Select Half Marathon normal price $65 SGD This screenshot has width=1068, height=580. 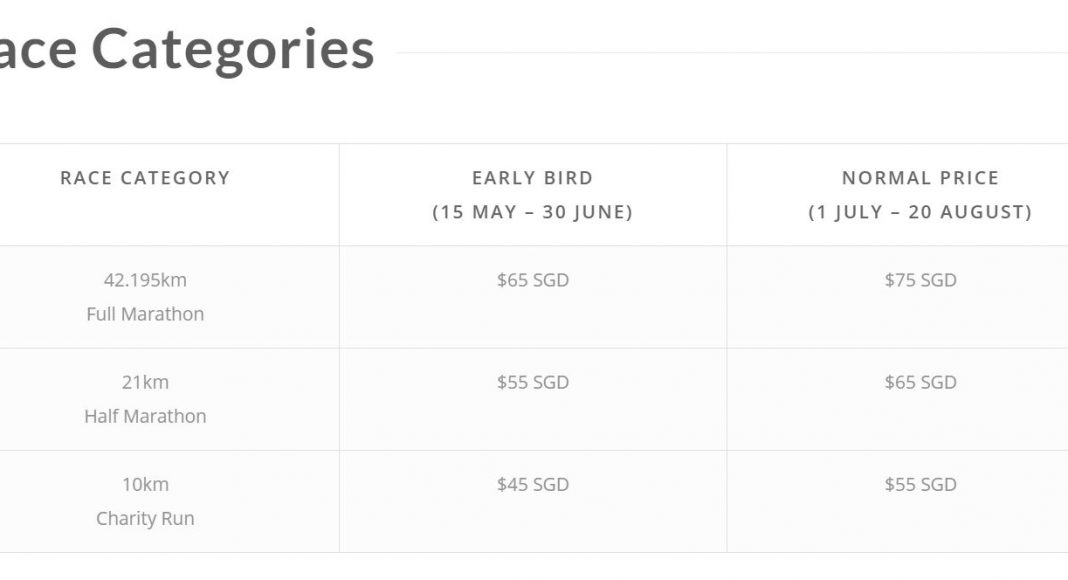[x=920, y=382]
